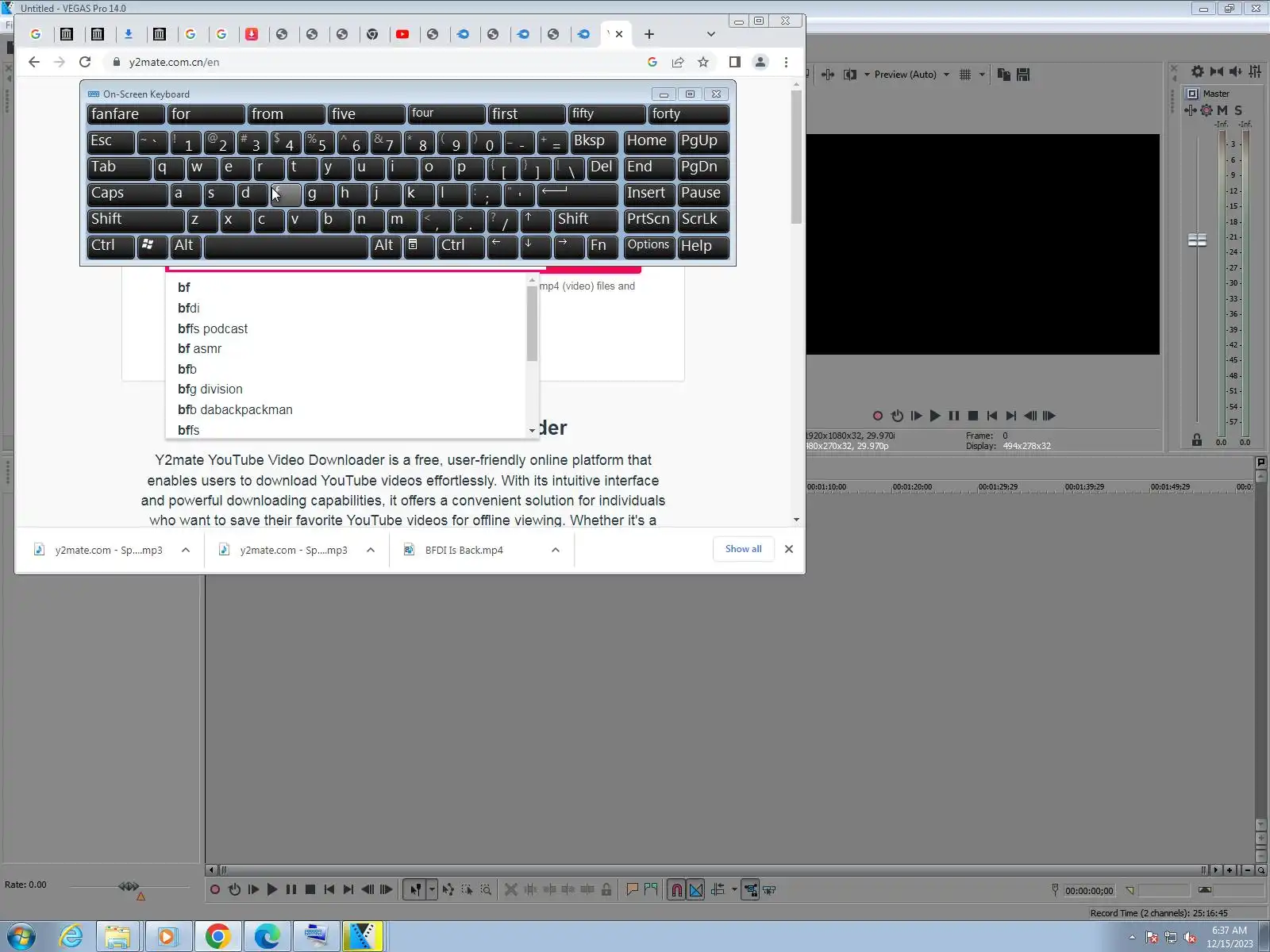Click Pause in the timeline transport bar

(x=291, y=890)
